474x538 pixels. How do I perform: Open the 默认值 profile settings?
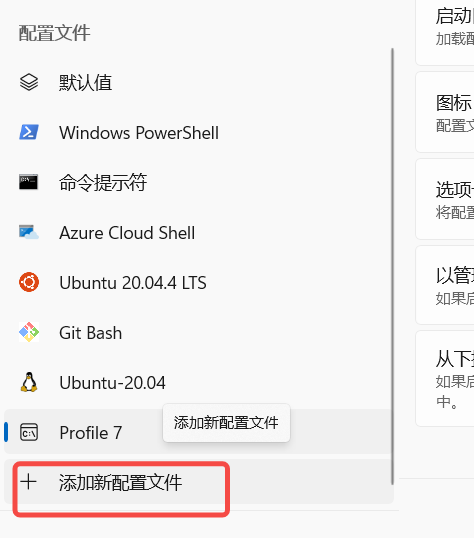pyautogui.click(x=198, y=82)
